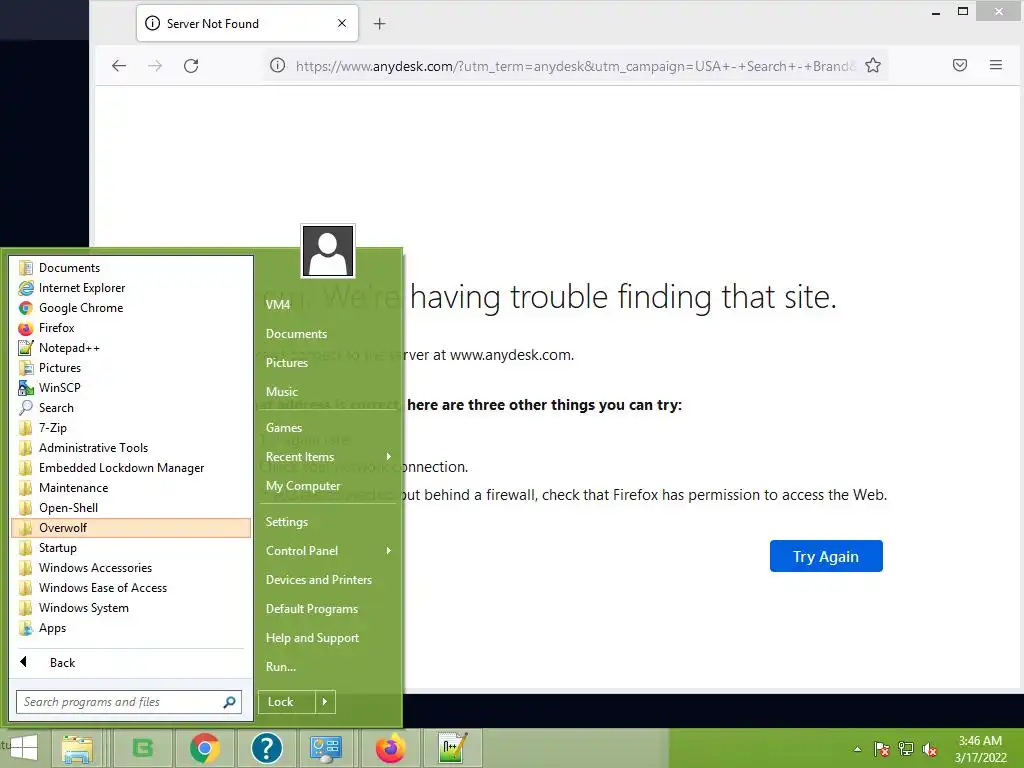
Task: Go back in Firefox
Action: 119,65
